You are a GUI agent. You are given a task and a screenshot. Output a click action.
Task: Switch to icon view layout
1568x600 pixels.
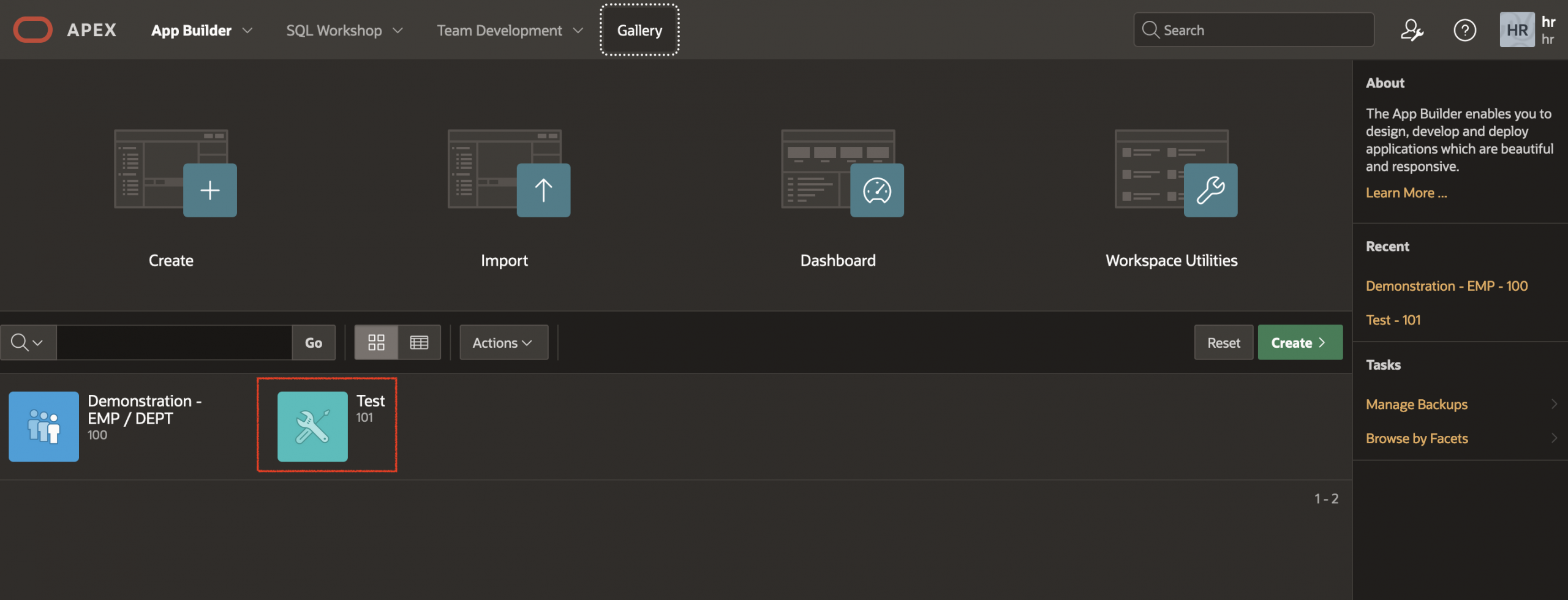click(376, 342)
